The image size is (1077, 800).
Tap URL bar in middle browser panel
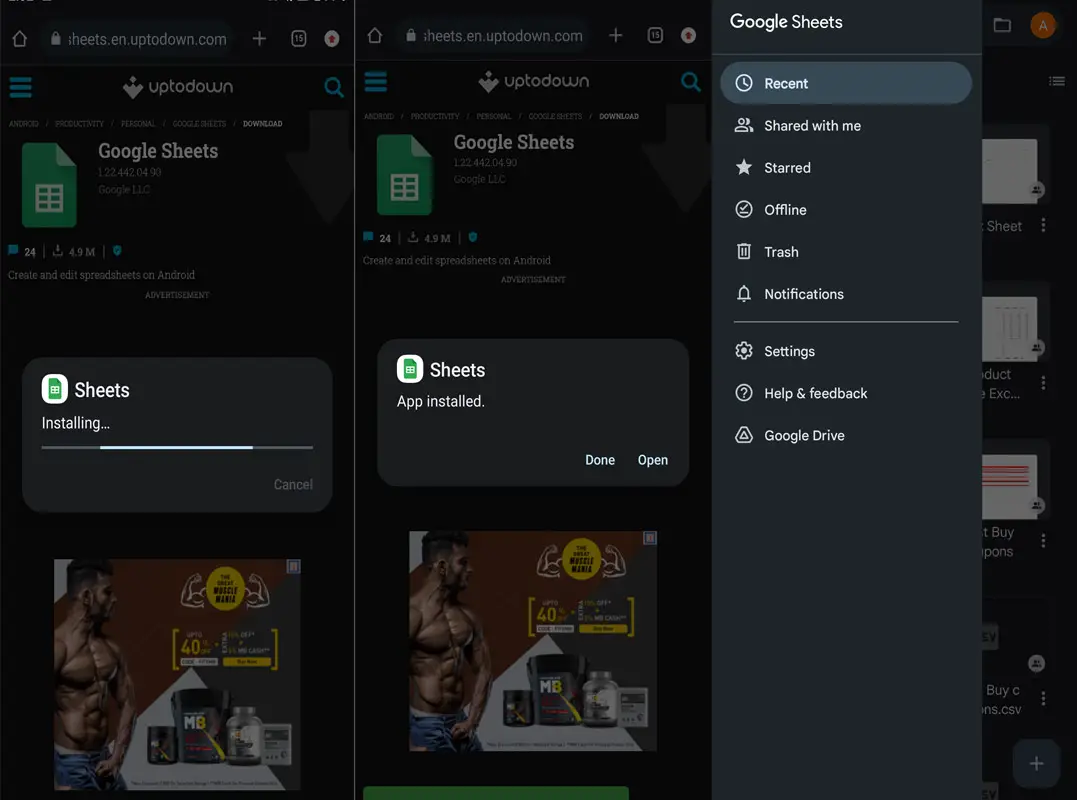(x=494, y=36)
